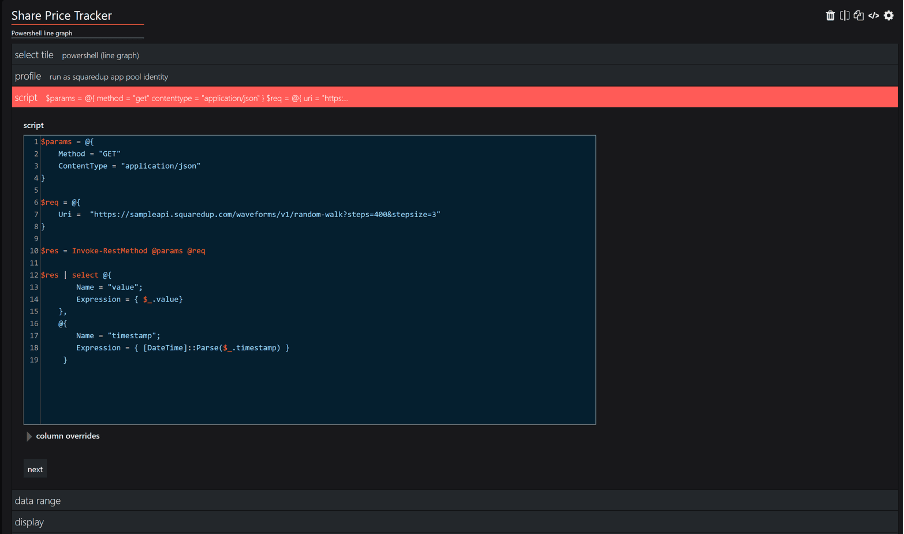Click the copy tile icon

[859, 16]
